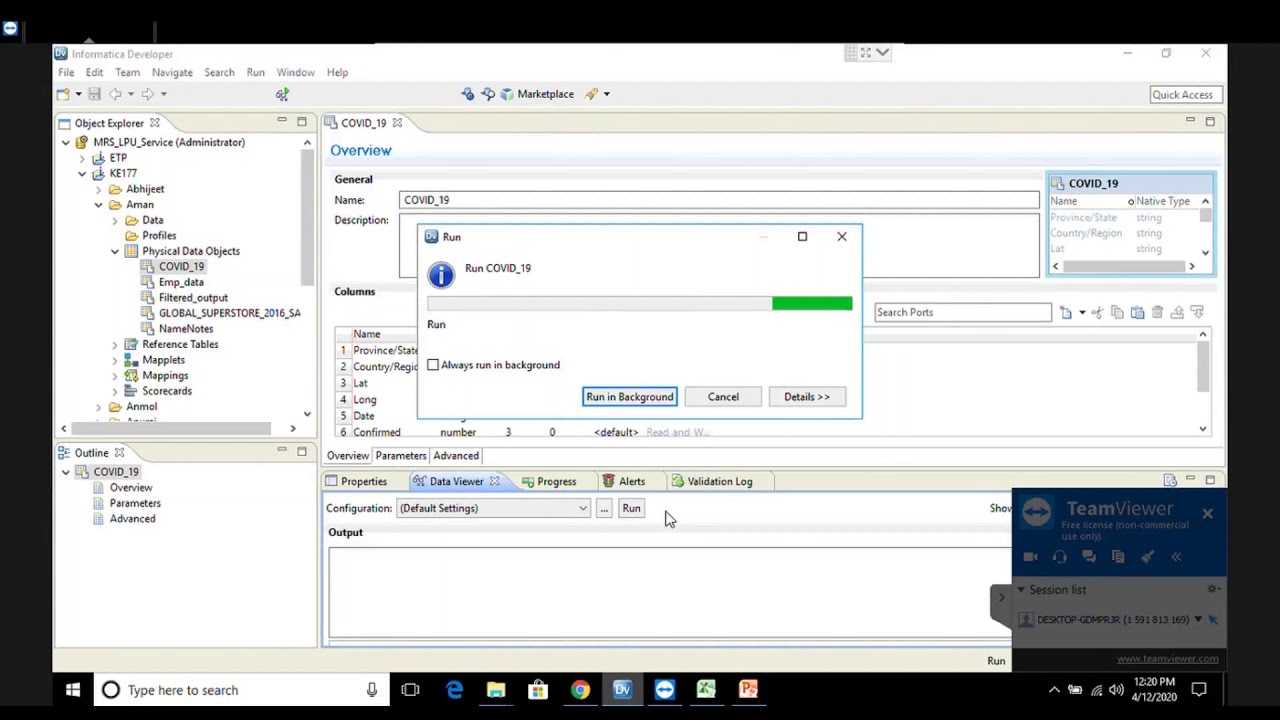Switch to the Progress tab
1280x720 pixels.
tap(548, 481)
